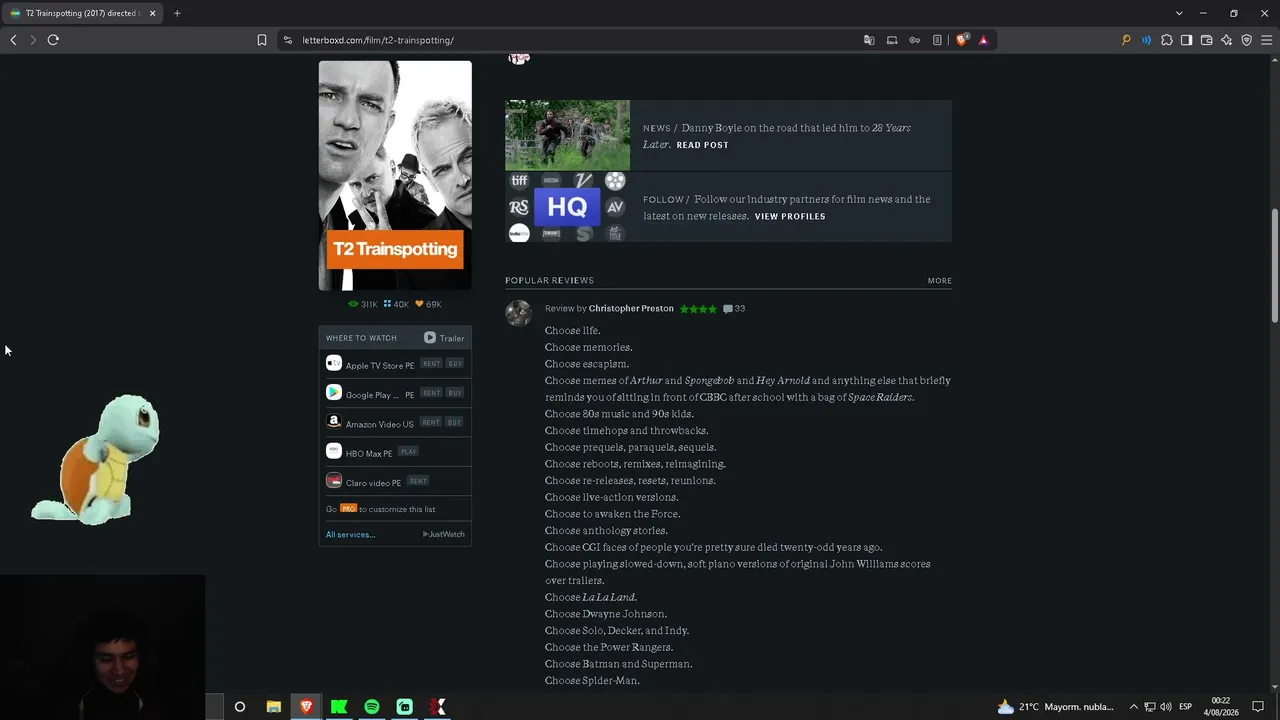The width and height of the screenshot is (1280, 720).
Task: Click the page vertical scrollbar thumb
Action: click(1274, 265)
